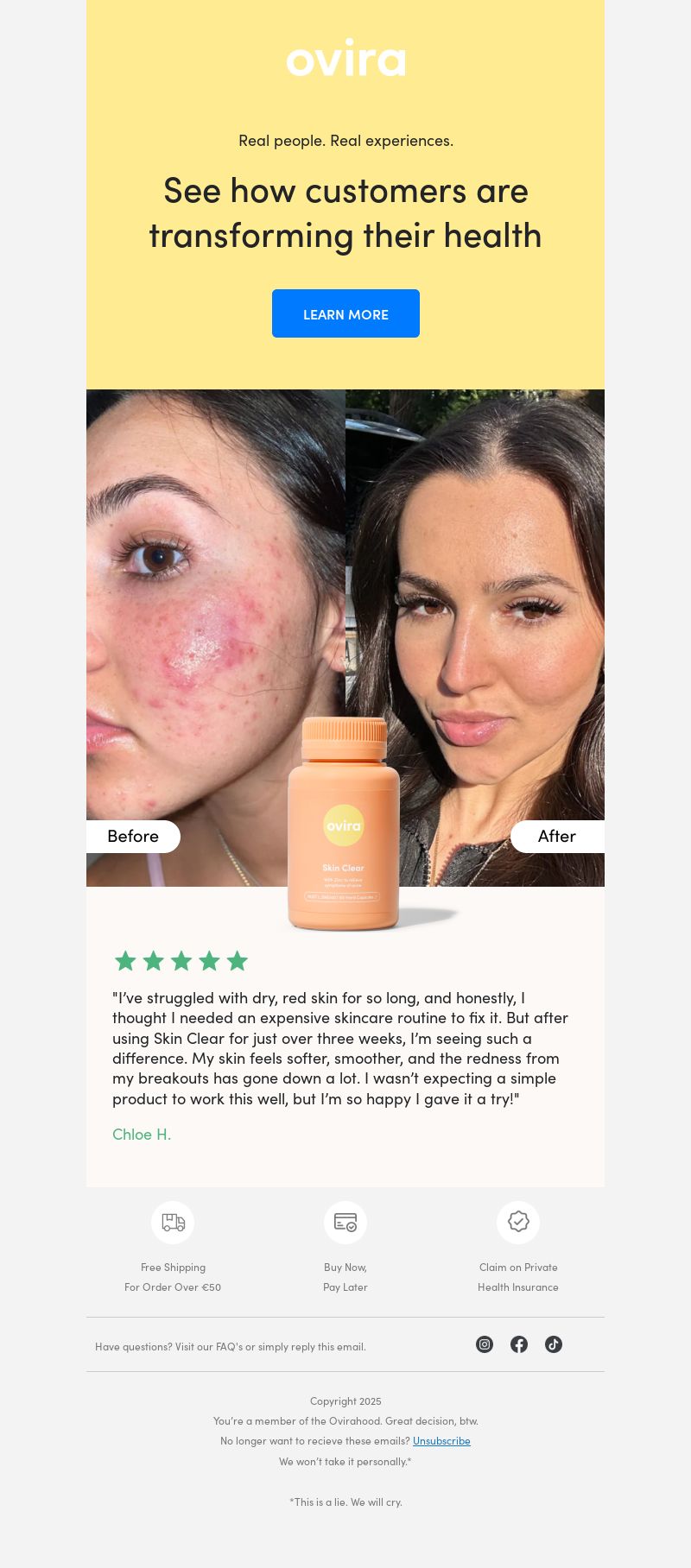
Task: Open the TikTok icon link
Action: tap(554, 1344)
